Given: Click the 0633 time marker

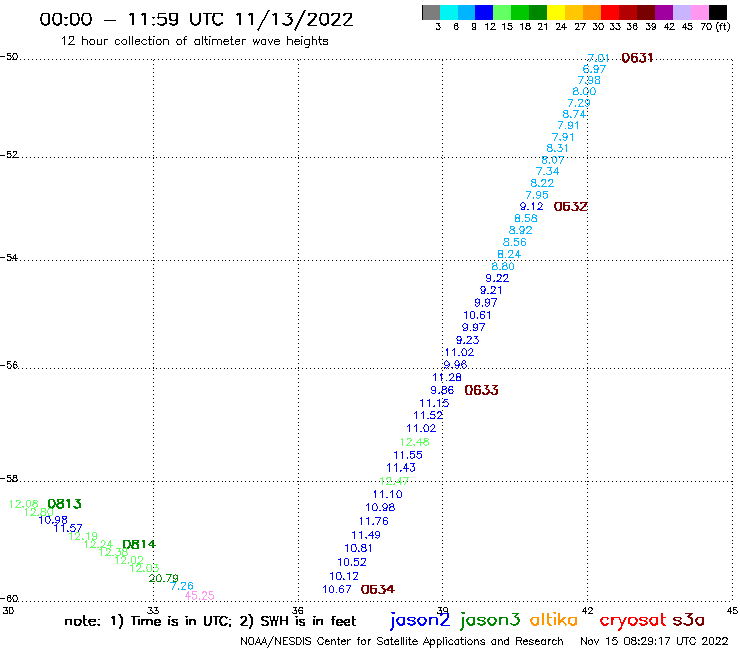Looking at the screenshot, I should (481, 390).
